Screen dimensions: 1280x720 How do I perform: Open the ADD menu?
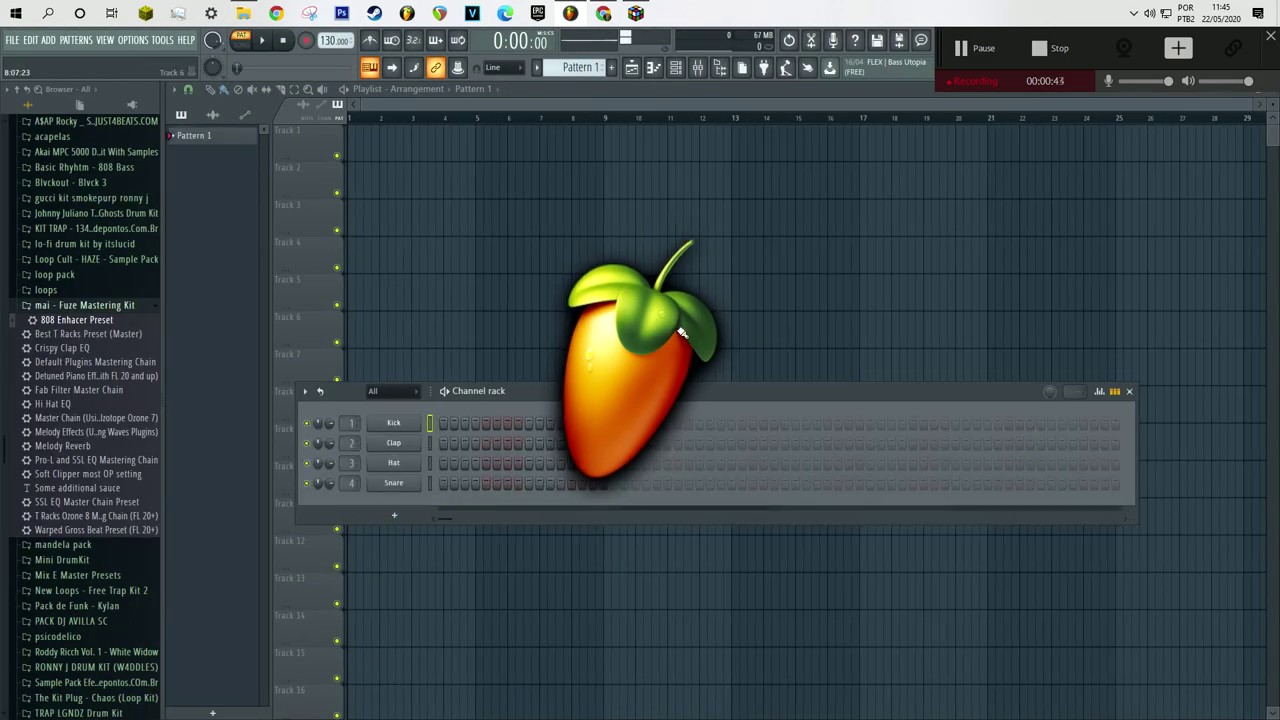[x=48, y=40]
